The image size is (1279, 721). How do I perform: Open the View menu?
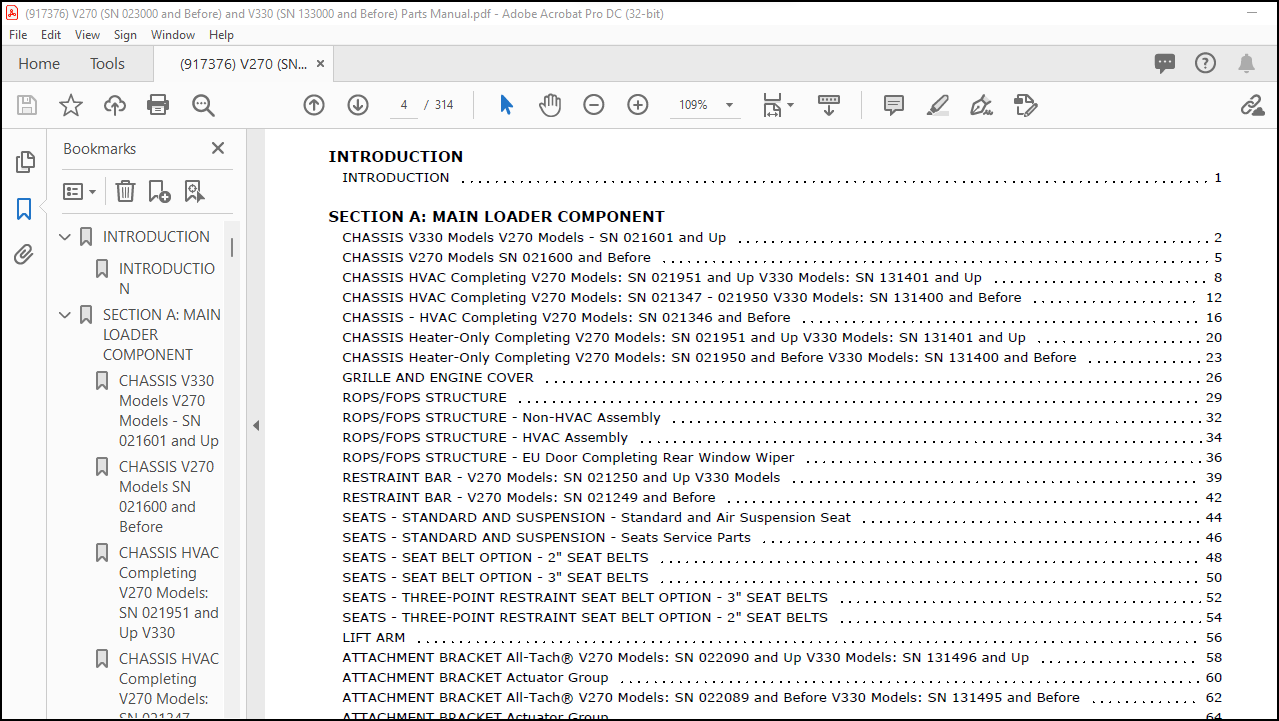[x=88, y=34]
